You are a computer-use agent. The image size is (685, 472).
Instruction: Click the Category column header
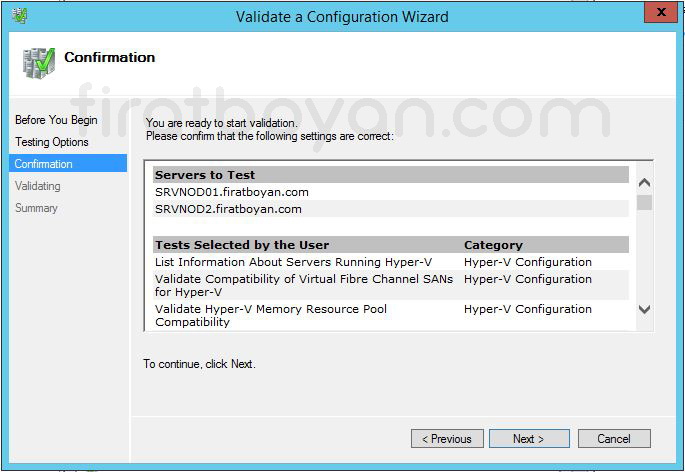[x=493, y=245]
